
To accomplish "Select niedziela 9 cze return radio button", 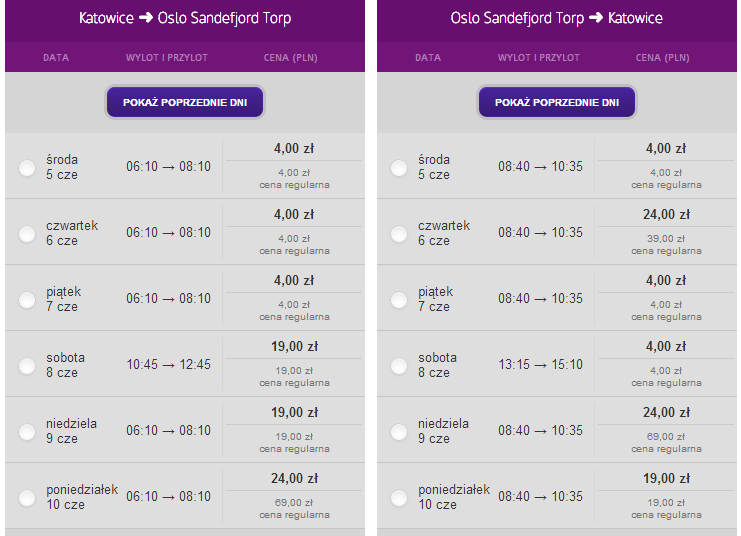I will click(399, 432).
